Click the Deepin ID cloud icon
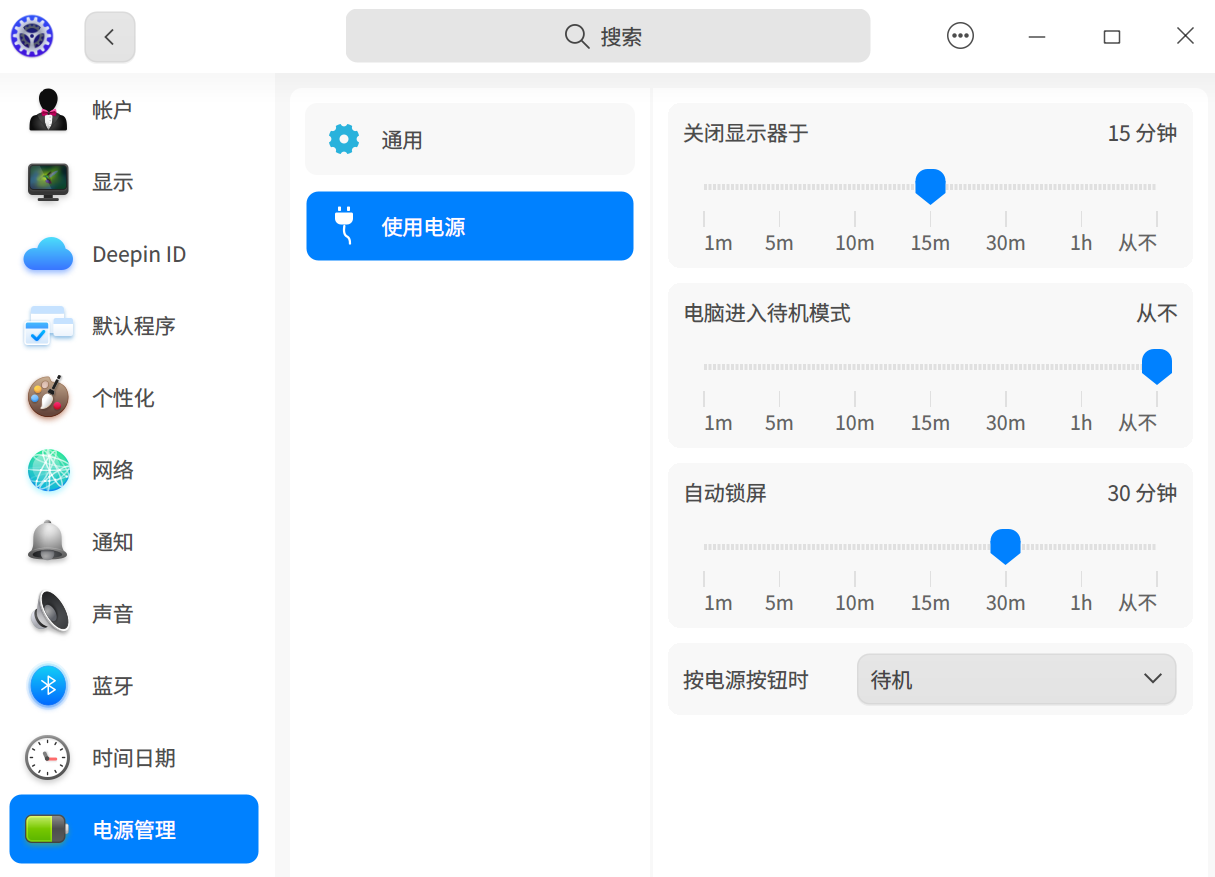Viewport: 1215px width, 877px height. tap(48, 254)
